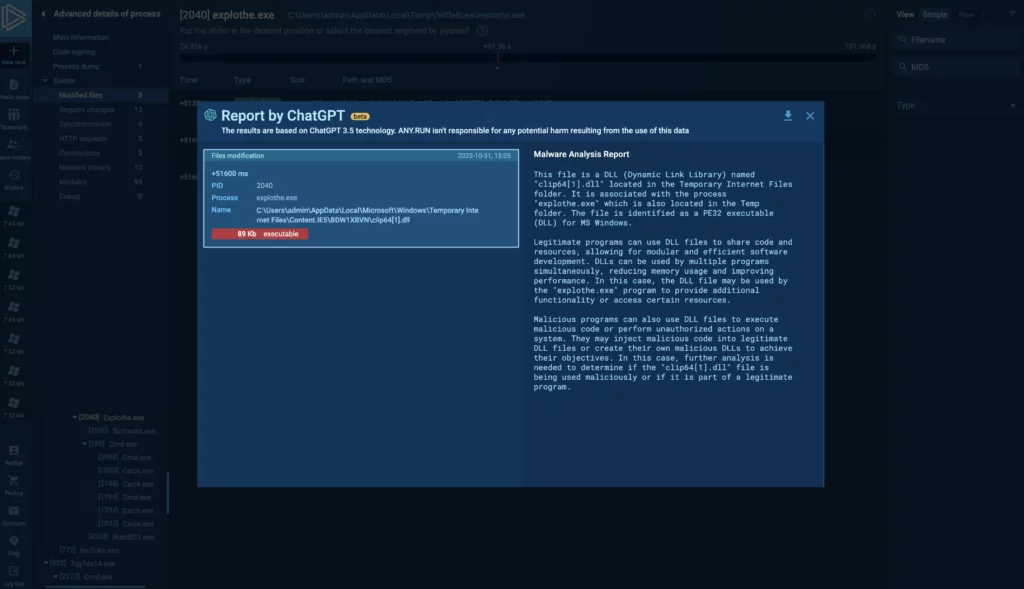This screenshot has height=589, width=1024.
Task: Select [1392] Cacls.exe process
Action: (125, 510)
